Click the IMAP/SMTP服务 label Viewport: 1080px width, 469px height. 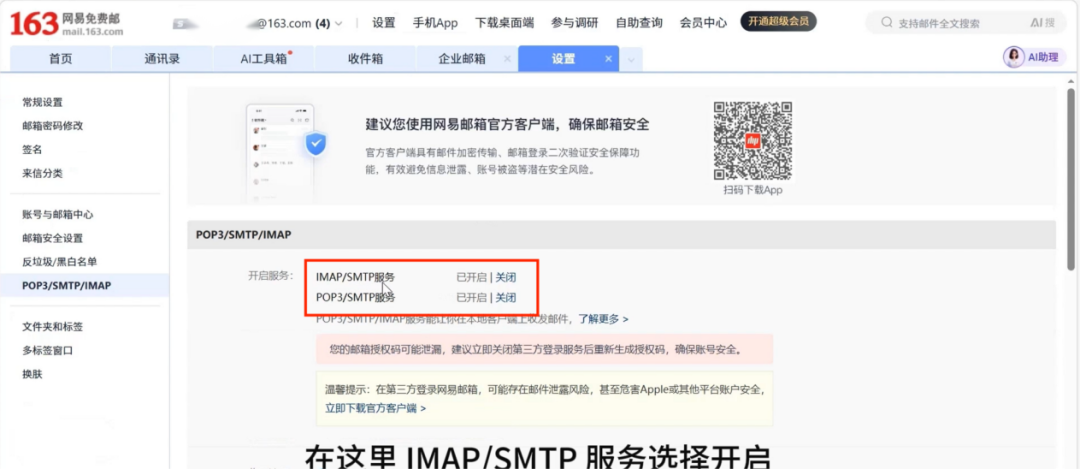[x=355, y=278]
